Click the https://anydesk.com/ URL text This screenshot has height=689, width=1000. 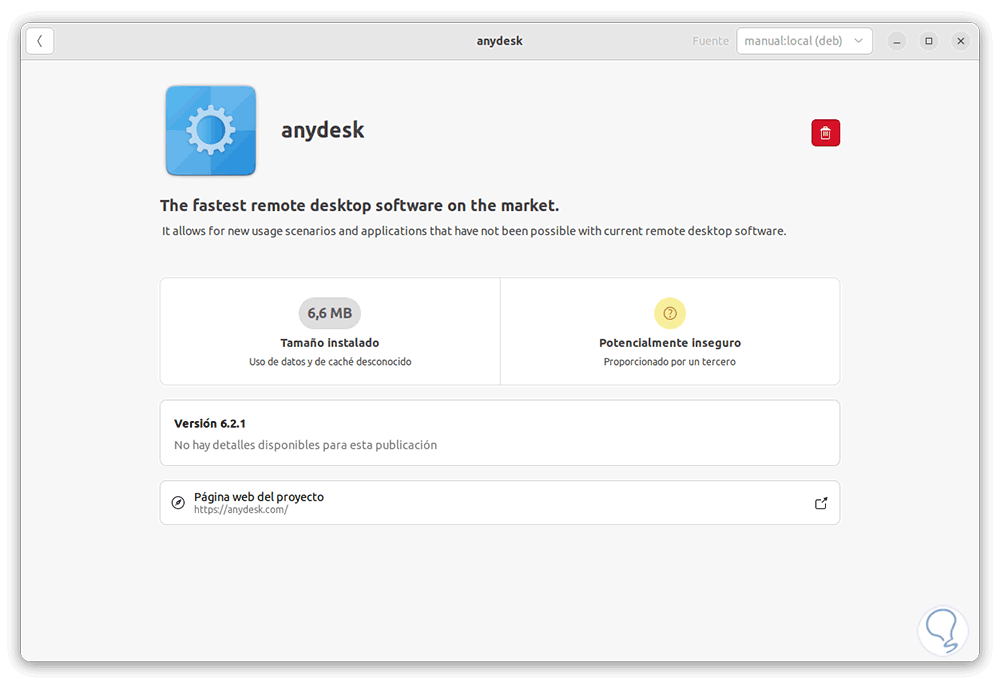click(241, 510)
